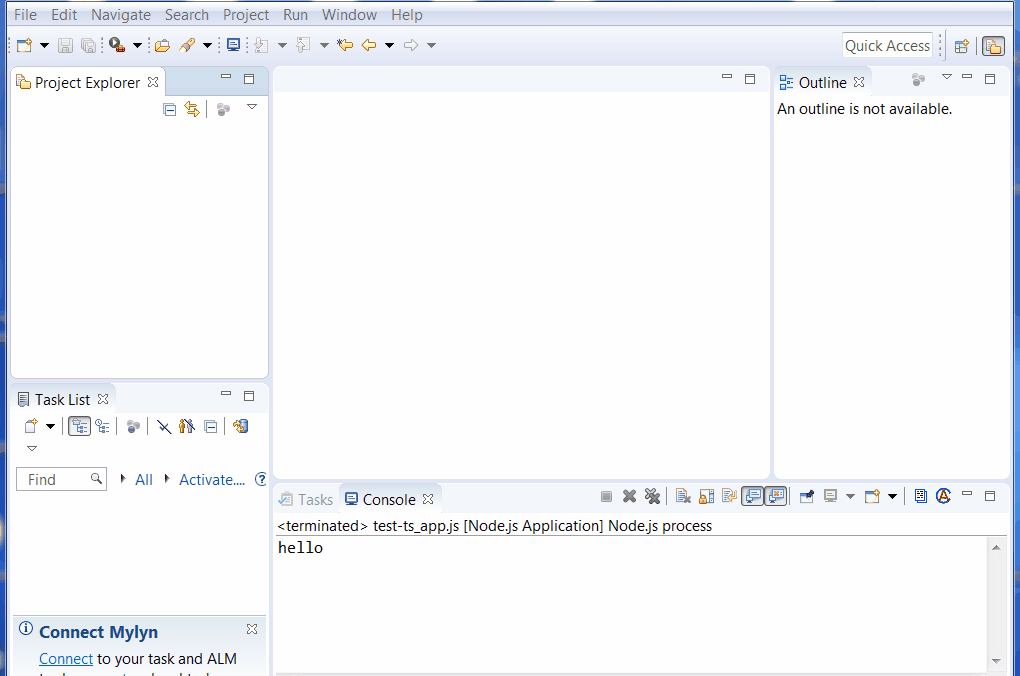Open the Quick Access switcher icon
Viewport: 1020px width, 676px height.
[887, 45]
